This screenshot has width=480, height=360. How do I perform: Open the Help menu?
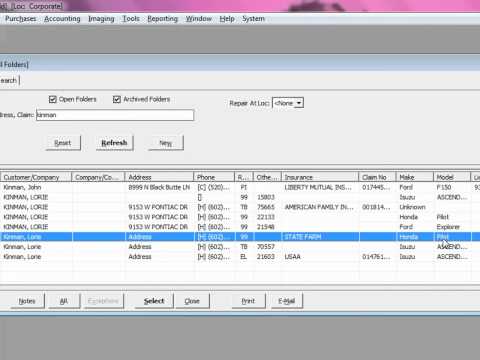click(227, 19)
